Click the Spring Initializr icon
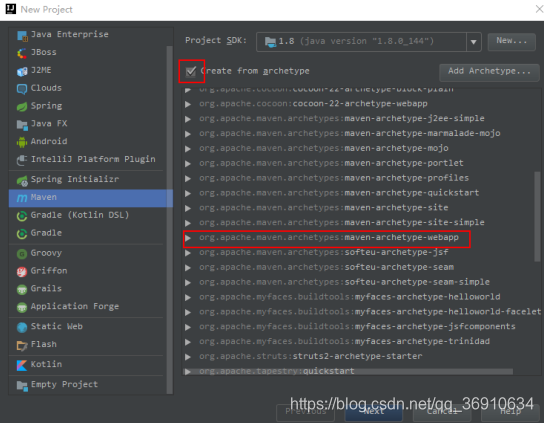544x423 pixels. [x=22, y=180]
